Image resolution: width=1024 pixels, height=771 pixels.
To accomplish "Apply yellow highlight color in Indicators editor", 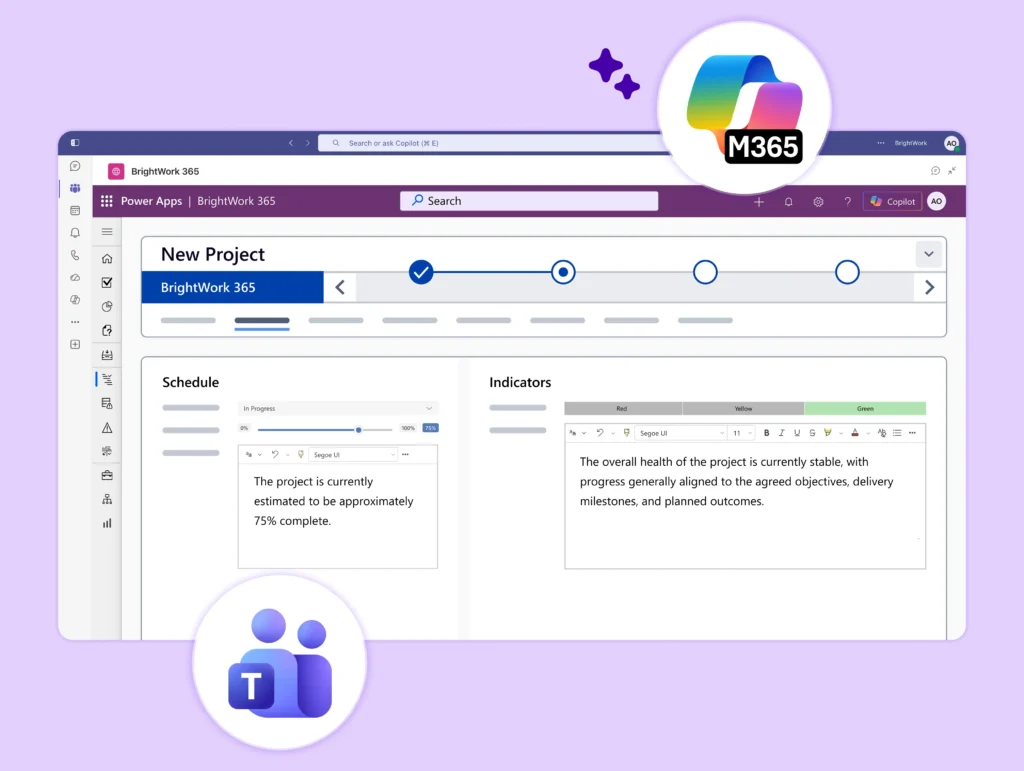I will tap(827, 433).
